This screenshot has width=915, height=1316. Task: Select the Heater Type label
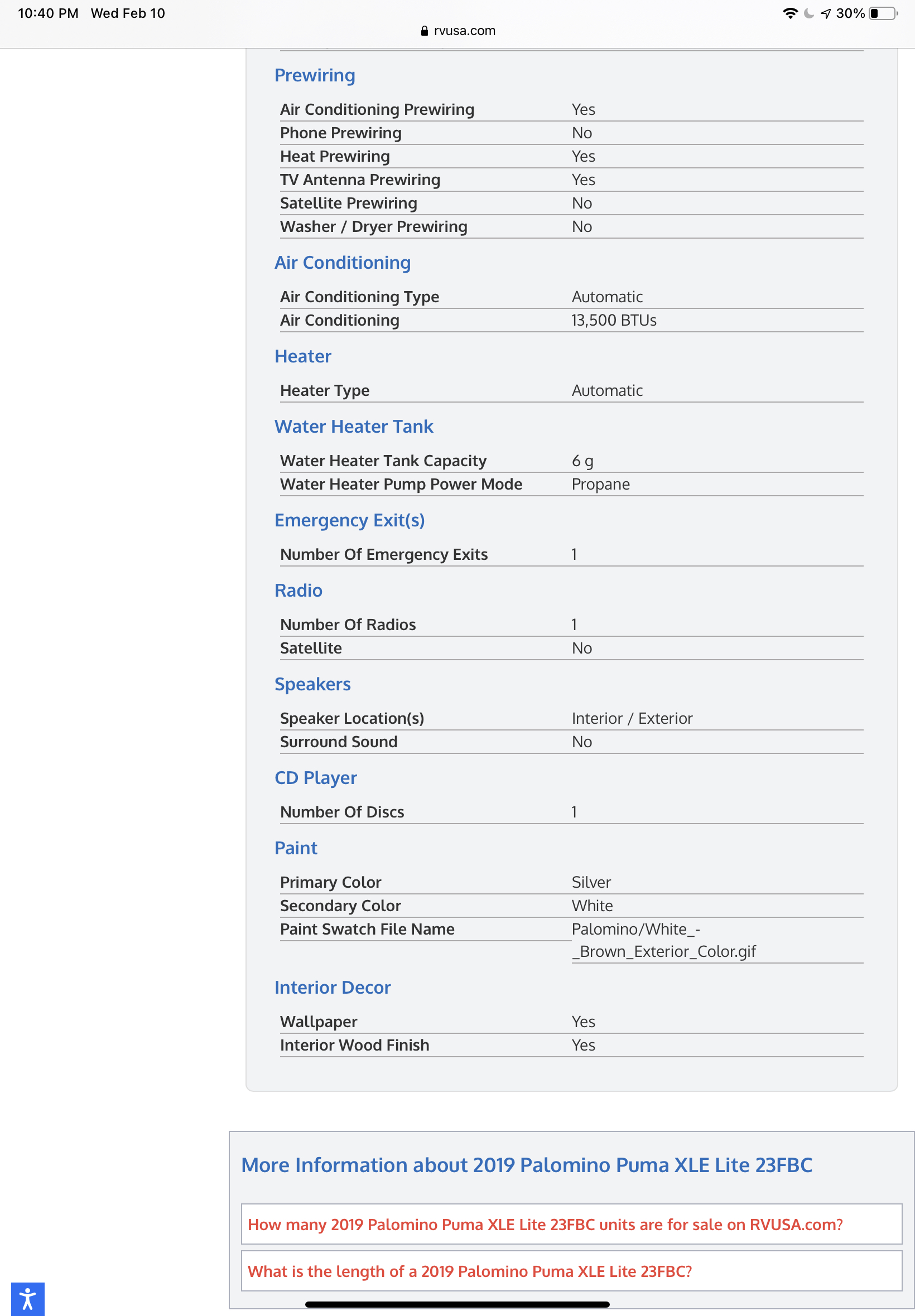(325, 391)
